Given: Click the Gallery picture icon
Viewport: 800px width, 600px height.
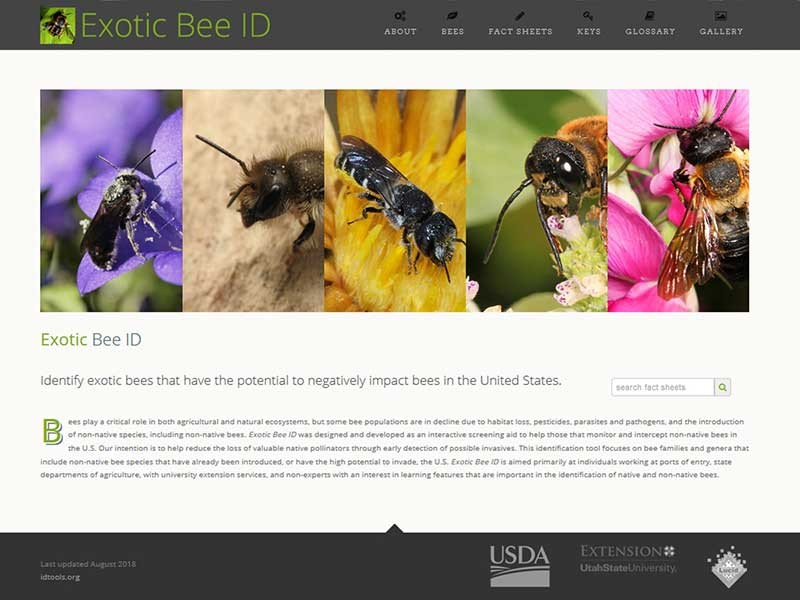Looking at the screenshot, I should point(721,16).
